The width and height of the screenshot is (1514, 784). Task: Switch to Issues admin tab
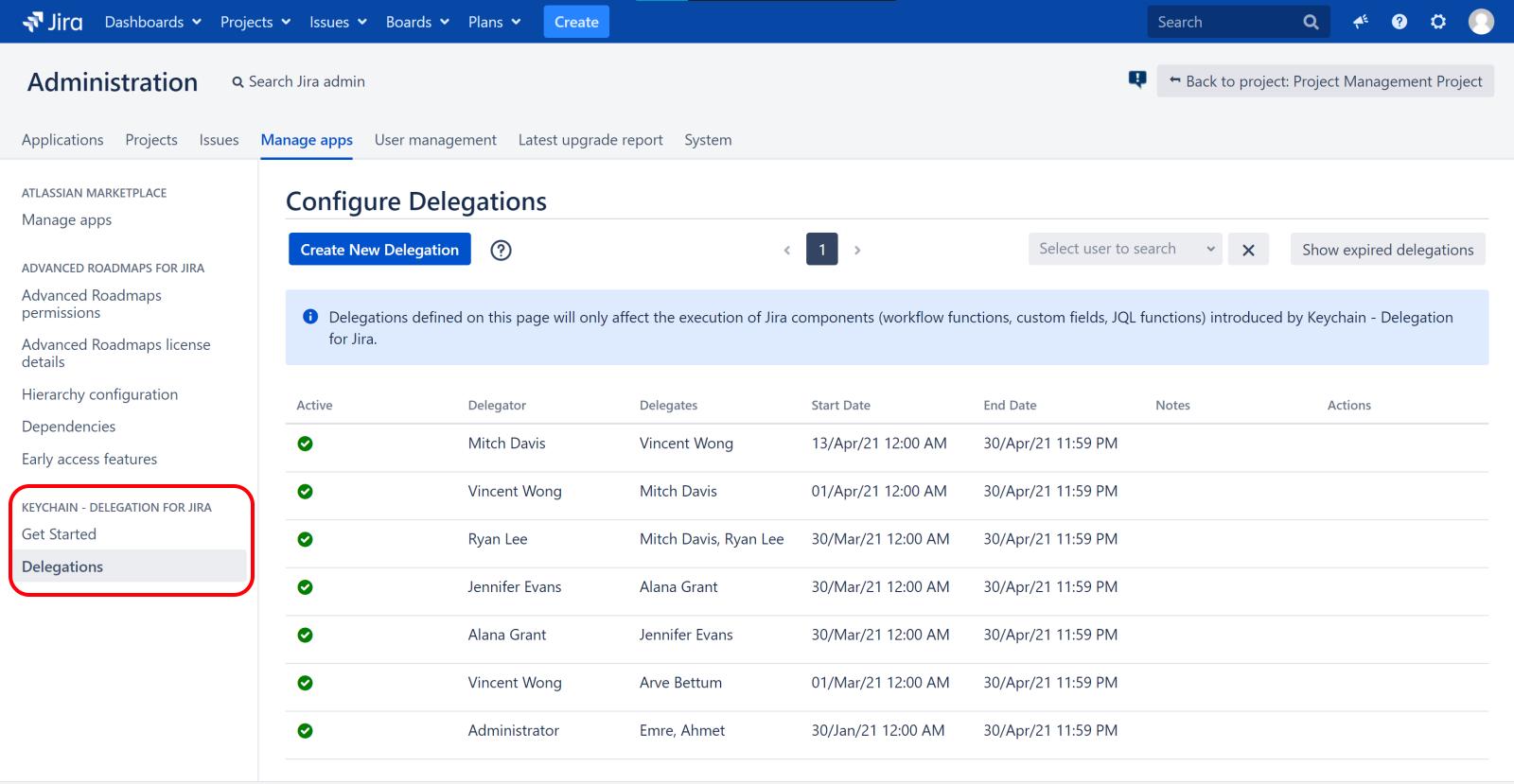click(x=219, y=140)
